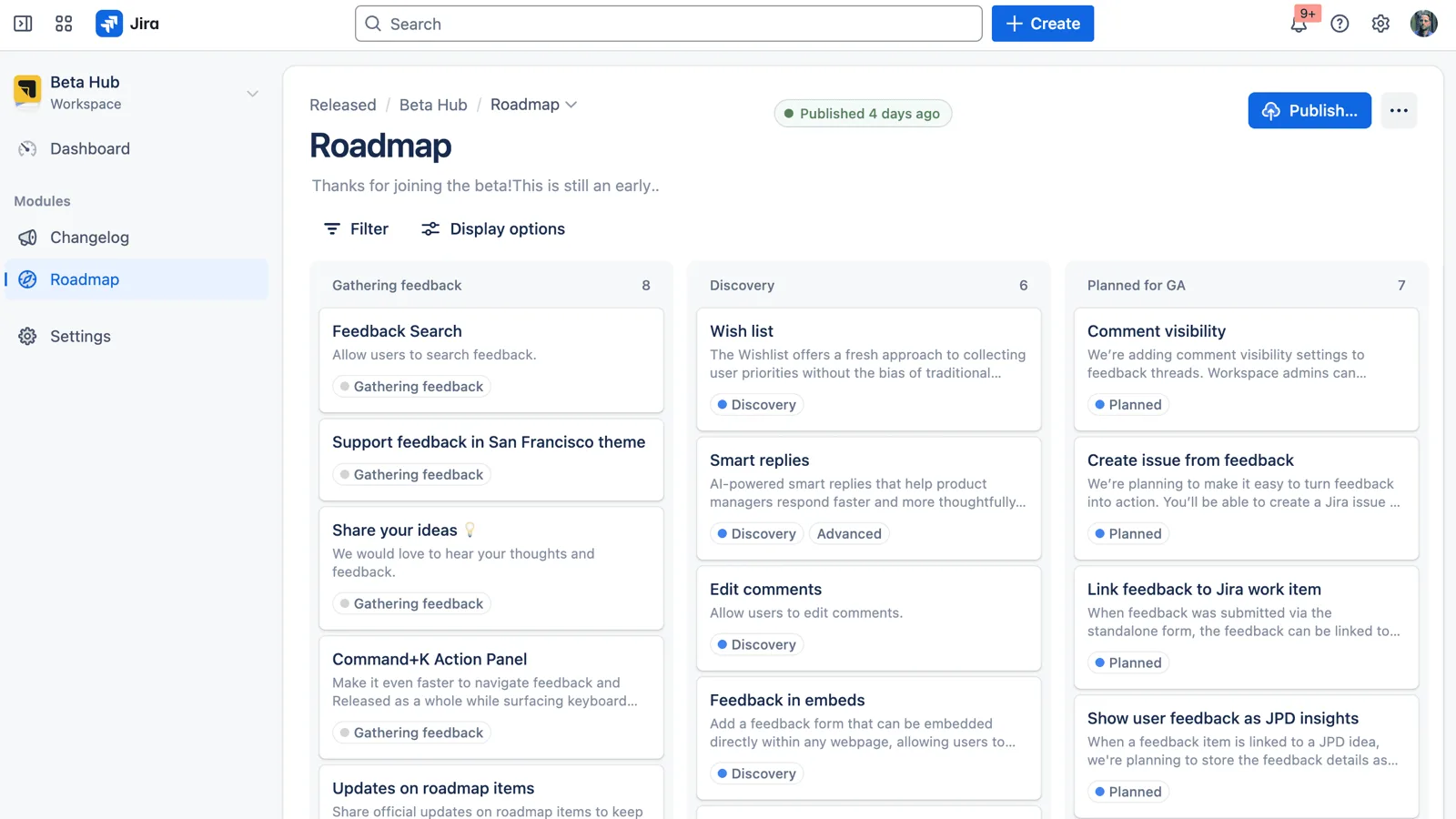
Task: Click the Discovery tag on Wish list
Action: [x=756, y=405]
